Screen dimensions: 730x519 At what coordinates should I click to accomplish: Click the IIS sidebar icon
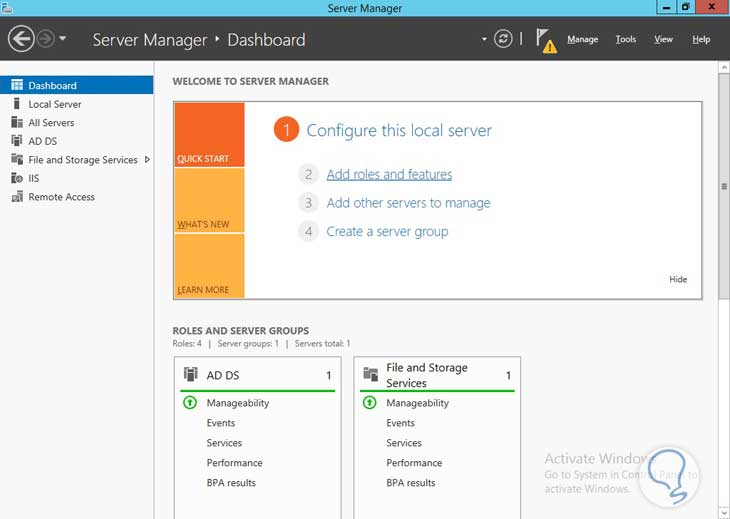click(x=17, y=178)
